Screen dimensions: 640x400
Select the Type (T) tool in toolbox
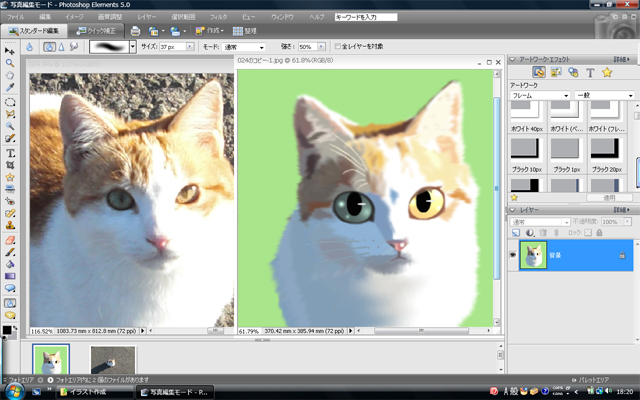tap(10, 153)
